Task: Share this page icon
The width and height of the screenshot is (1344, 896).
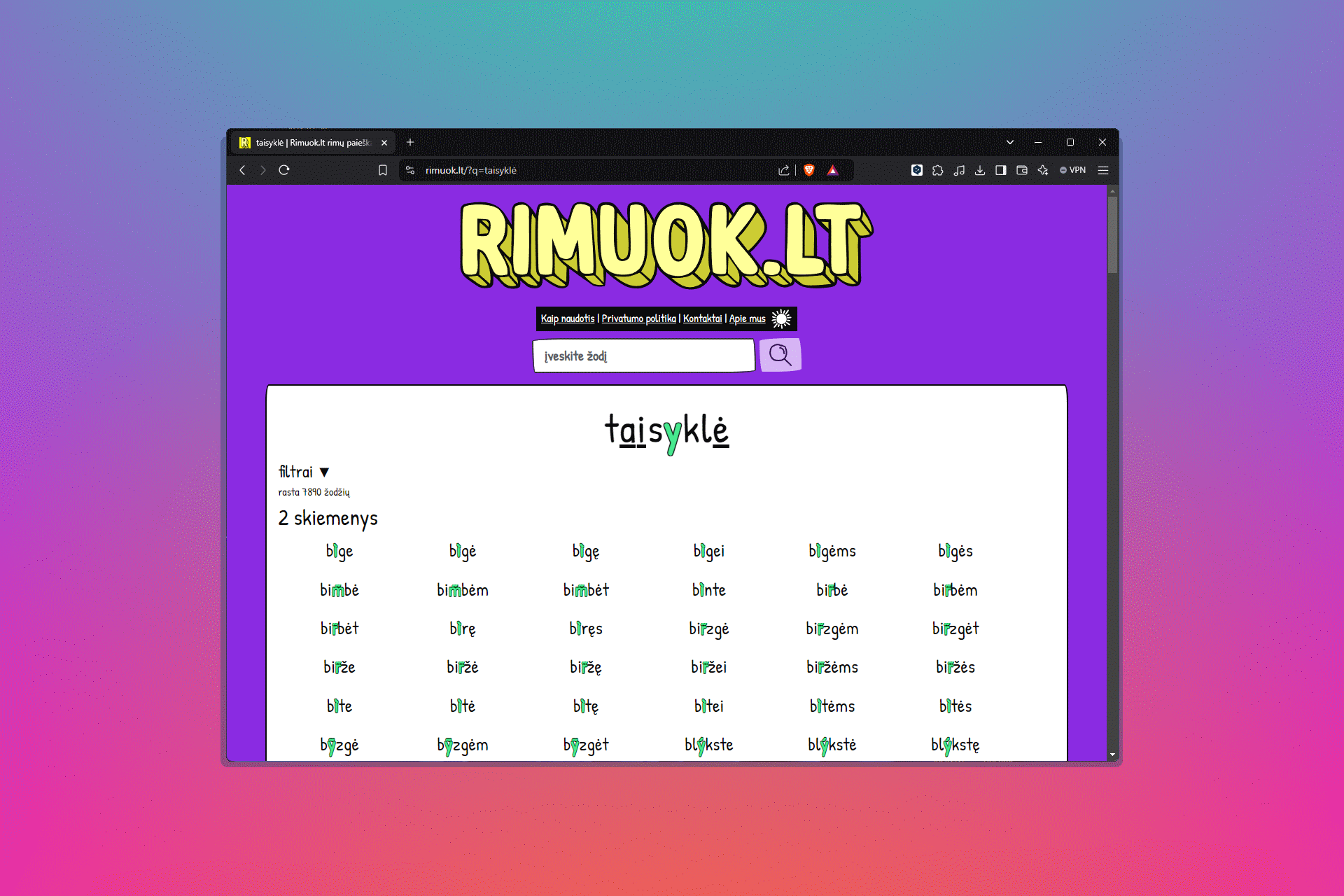Action: (x=783, y=170)
